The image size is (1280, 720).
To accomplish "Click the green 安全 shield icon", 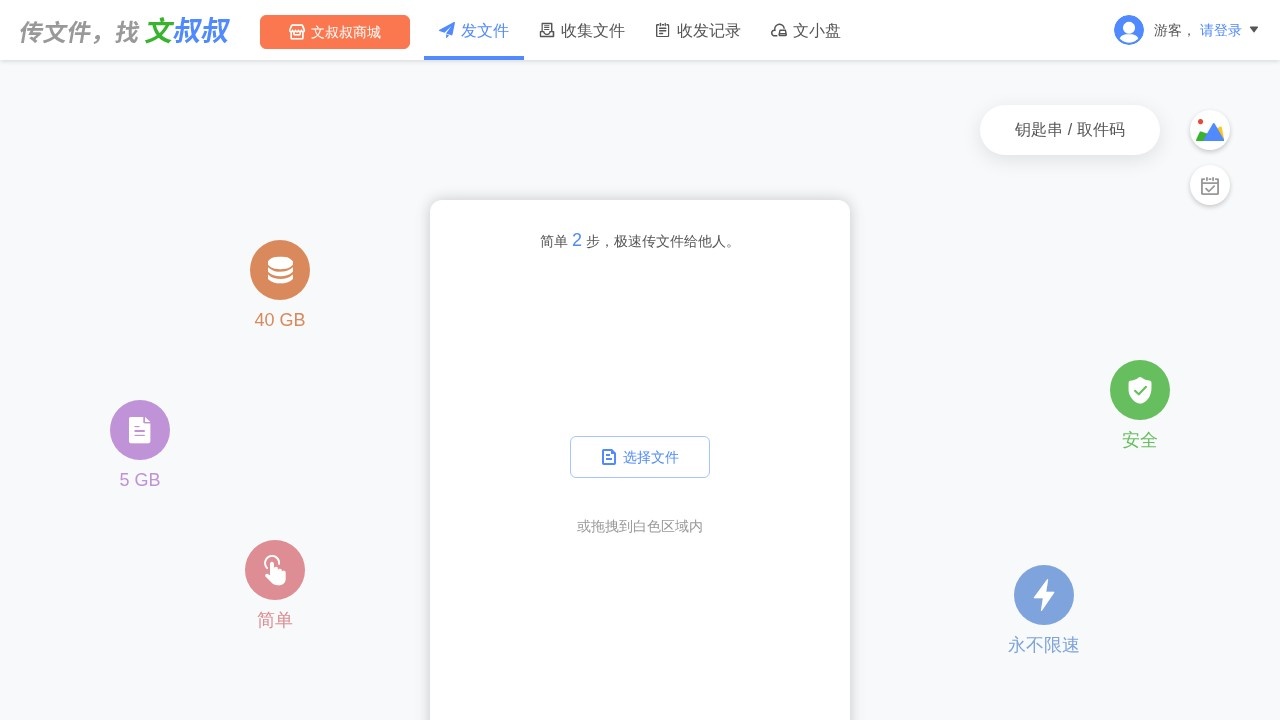I will 1140,390.
